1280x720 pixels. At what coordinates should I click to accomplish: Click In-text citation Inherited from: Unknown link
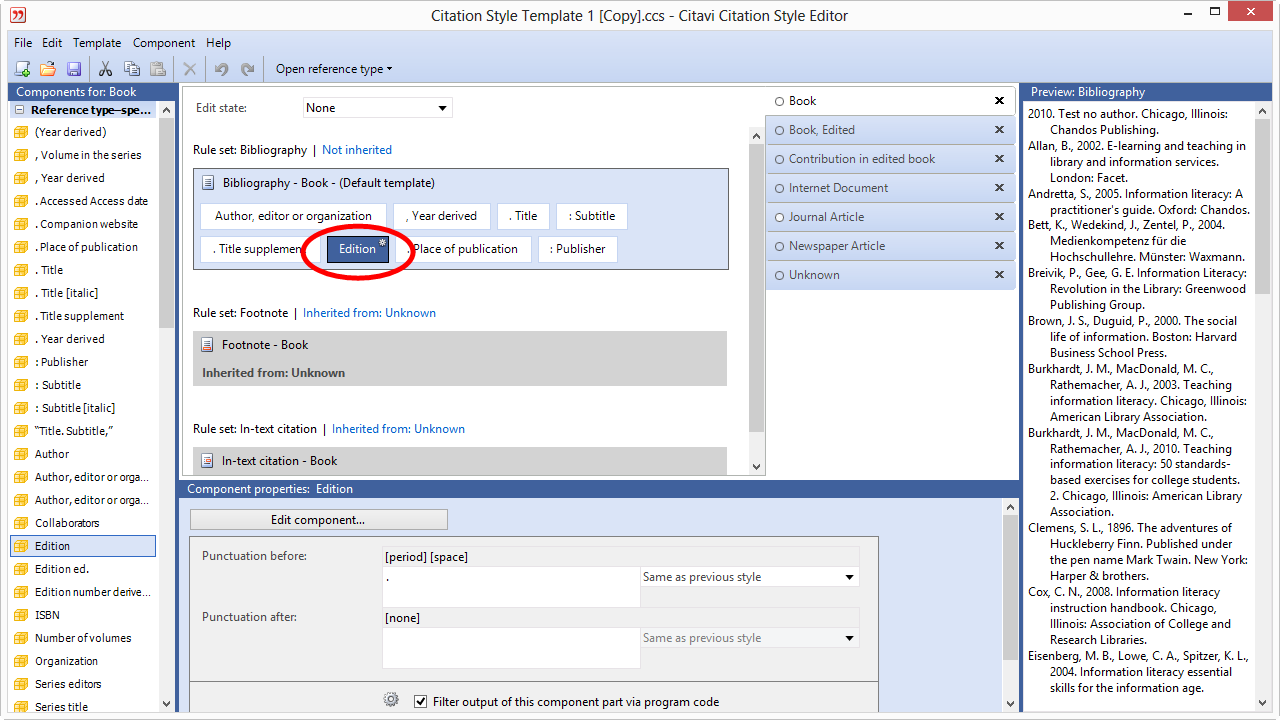[398, 429]
